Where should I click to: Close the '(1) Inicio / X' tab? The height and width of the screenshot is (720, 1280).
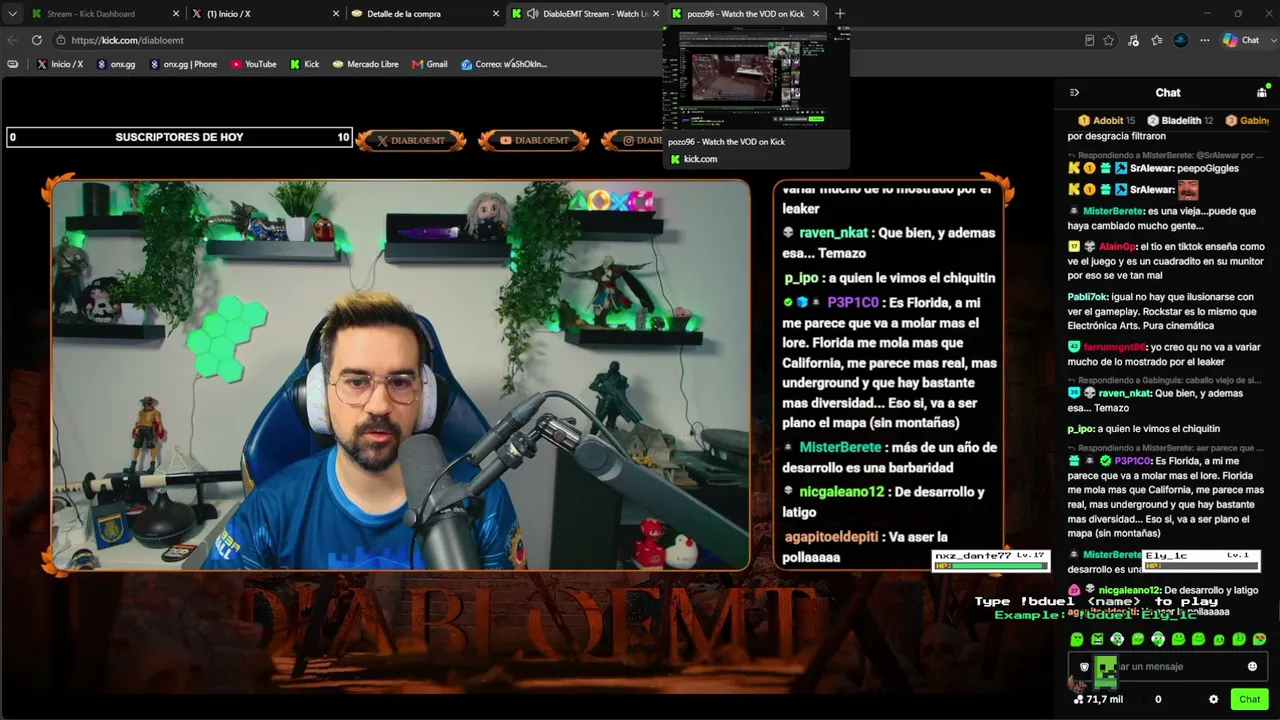coord(336,14)
